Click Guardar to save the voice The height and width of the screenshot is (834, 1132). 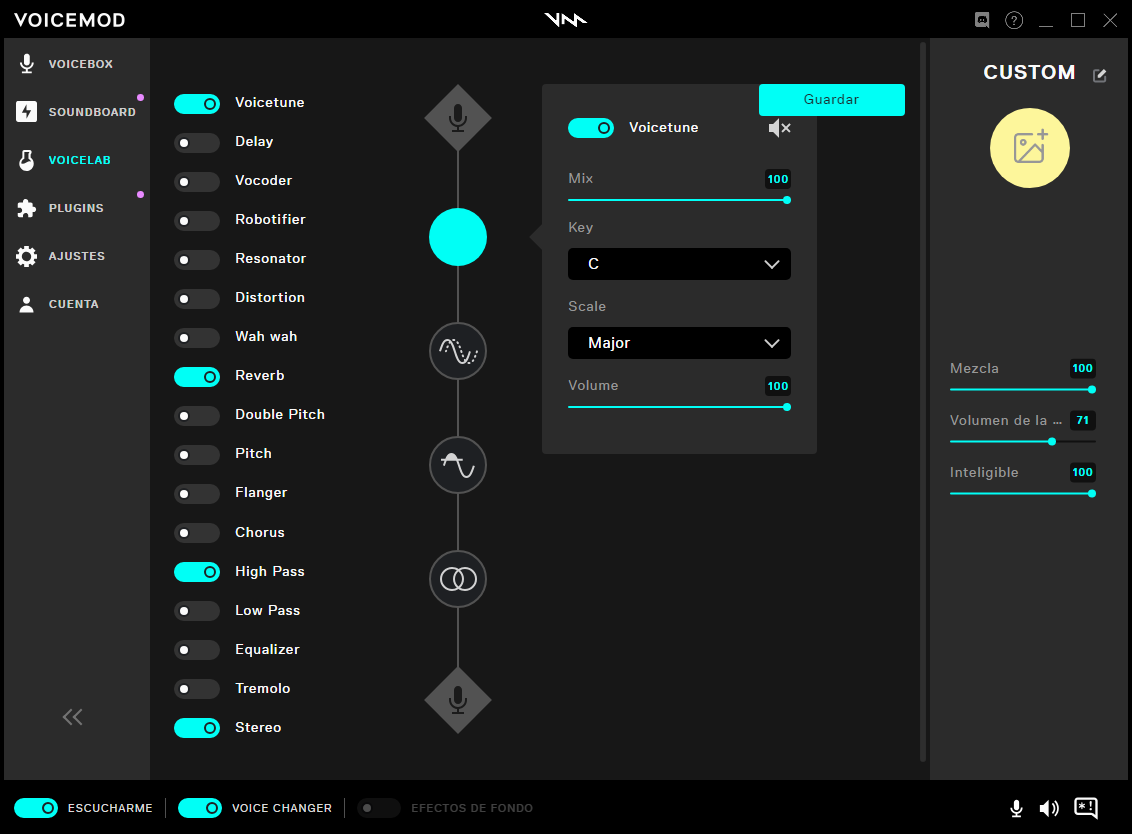[832, 100]
